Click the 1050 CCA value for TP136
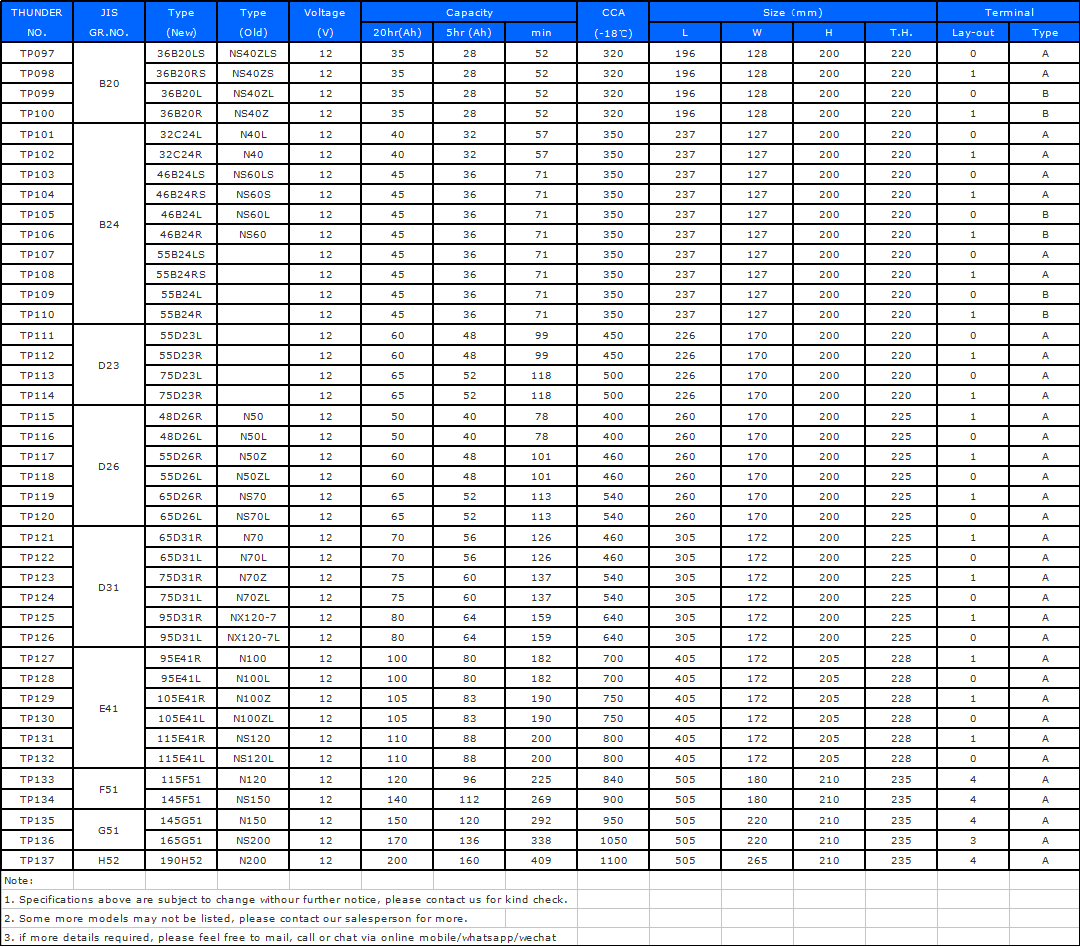Screen dimensions: 1080x947 (613, 841)
